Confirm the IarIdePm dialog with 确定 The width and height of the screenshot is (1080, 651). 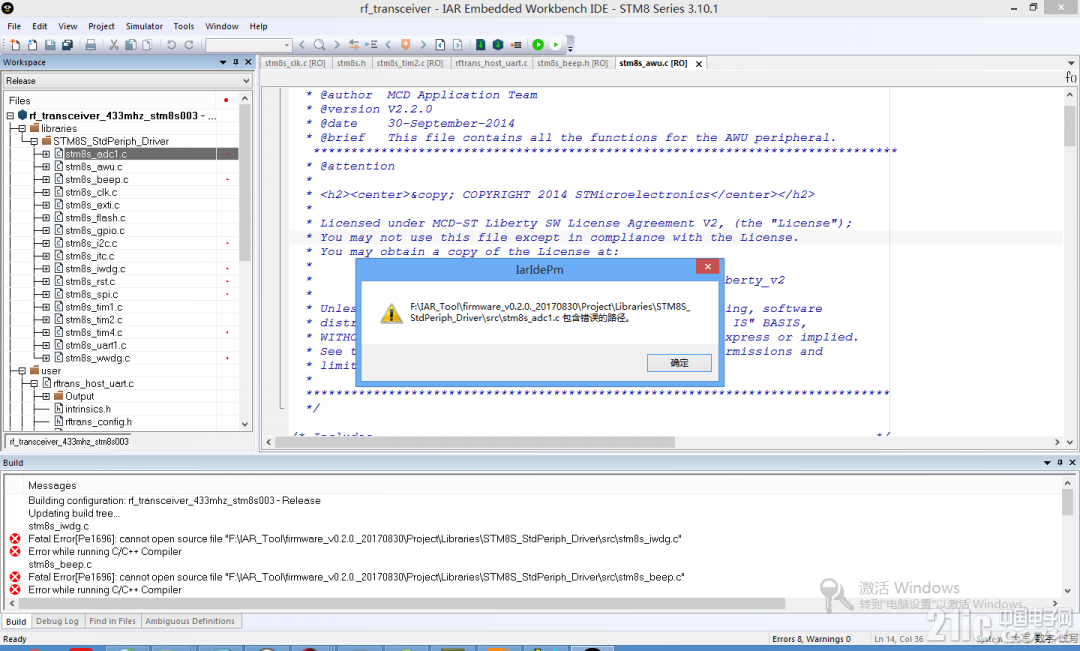679,362
